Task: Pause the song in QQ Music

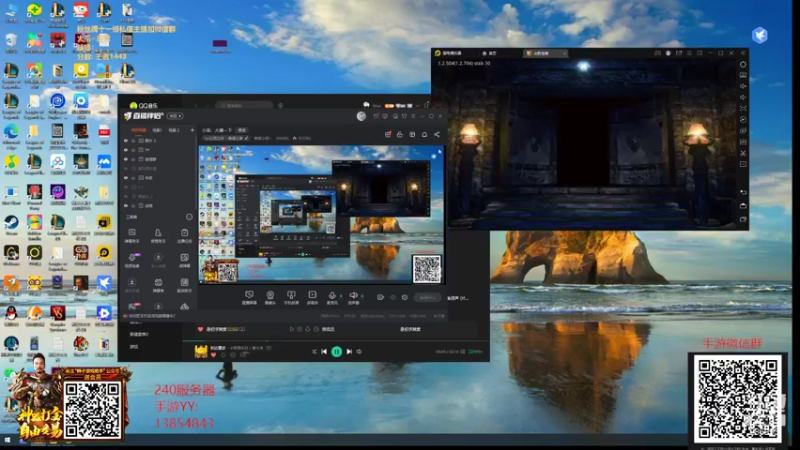Action: (337, 351)
